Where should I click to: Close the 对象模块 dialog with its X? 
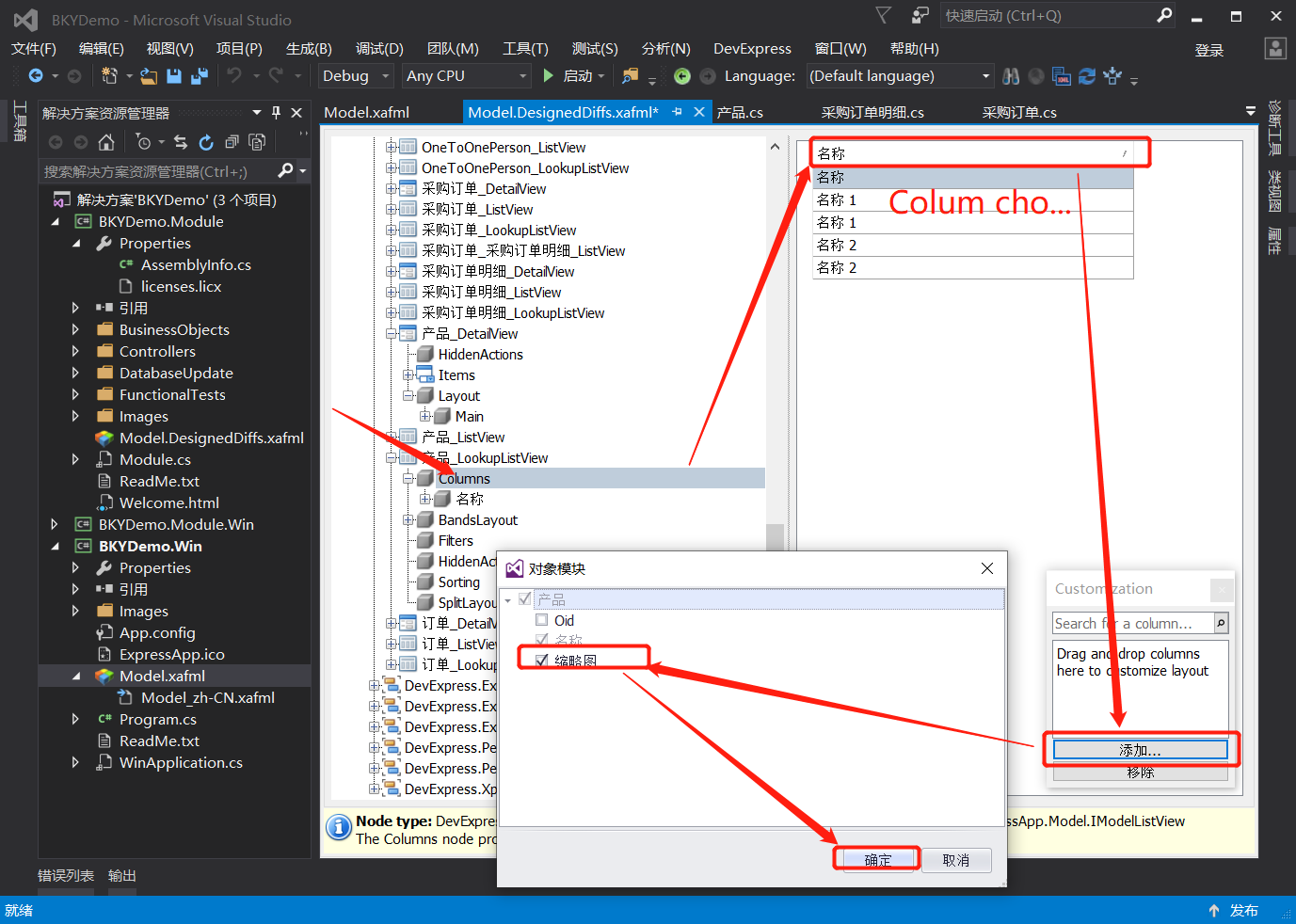986,568
